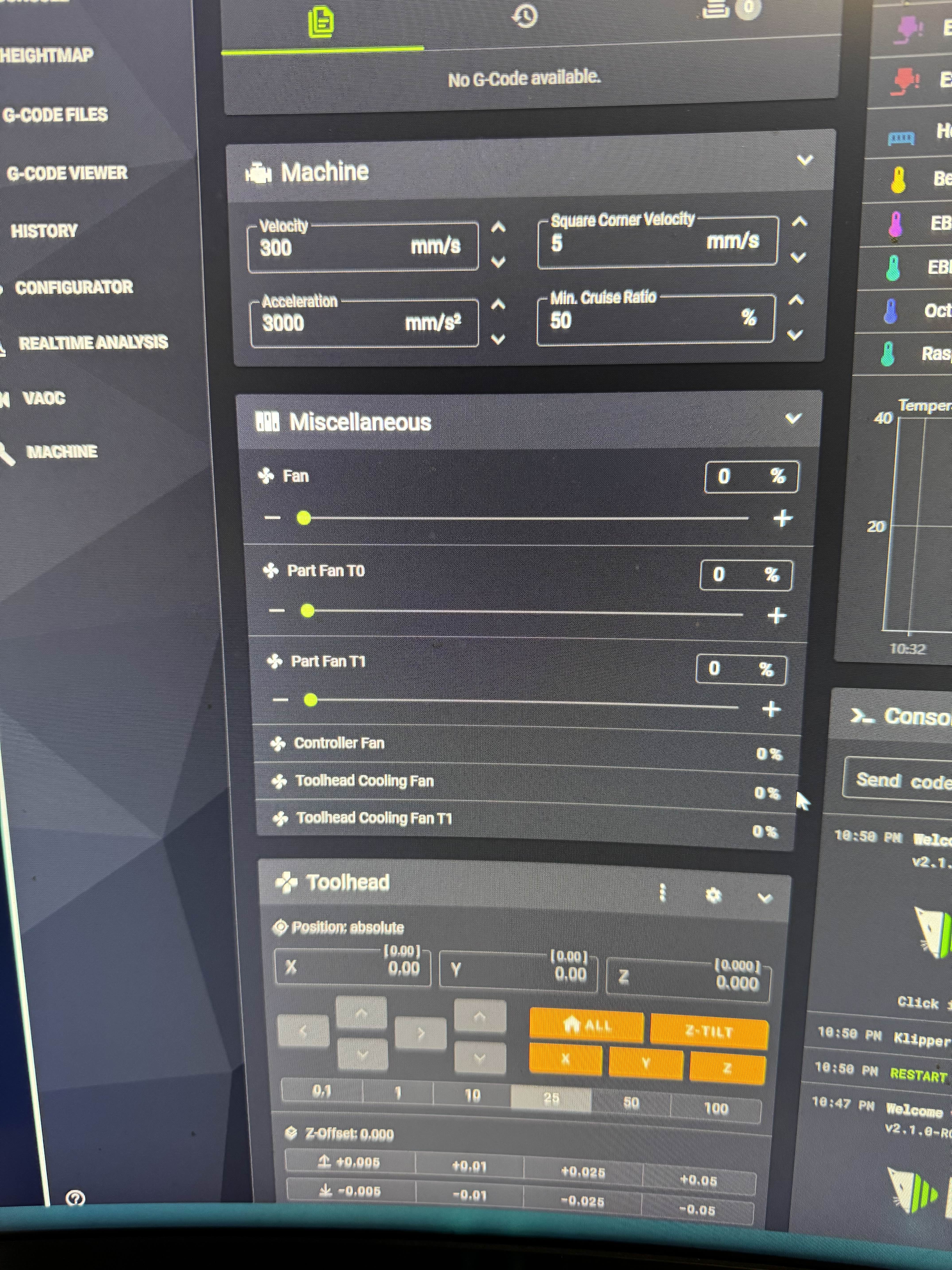Click the Y position field
Screen dimensions: 952x1270
click(519, 971)
